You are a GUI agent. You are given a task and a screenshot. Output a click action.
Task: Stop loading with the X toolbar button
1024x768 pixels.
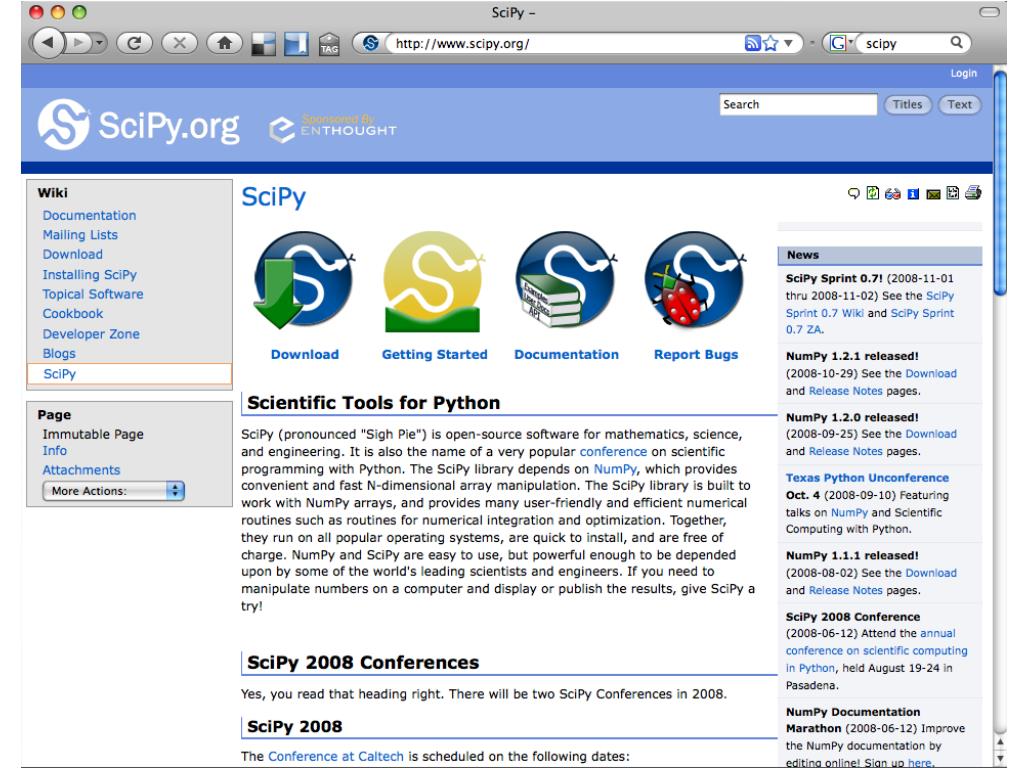(179, 43)
